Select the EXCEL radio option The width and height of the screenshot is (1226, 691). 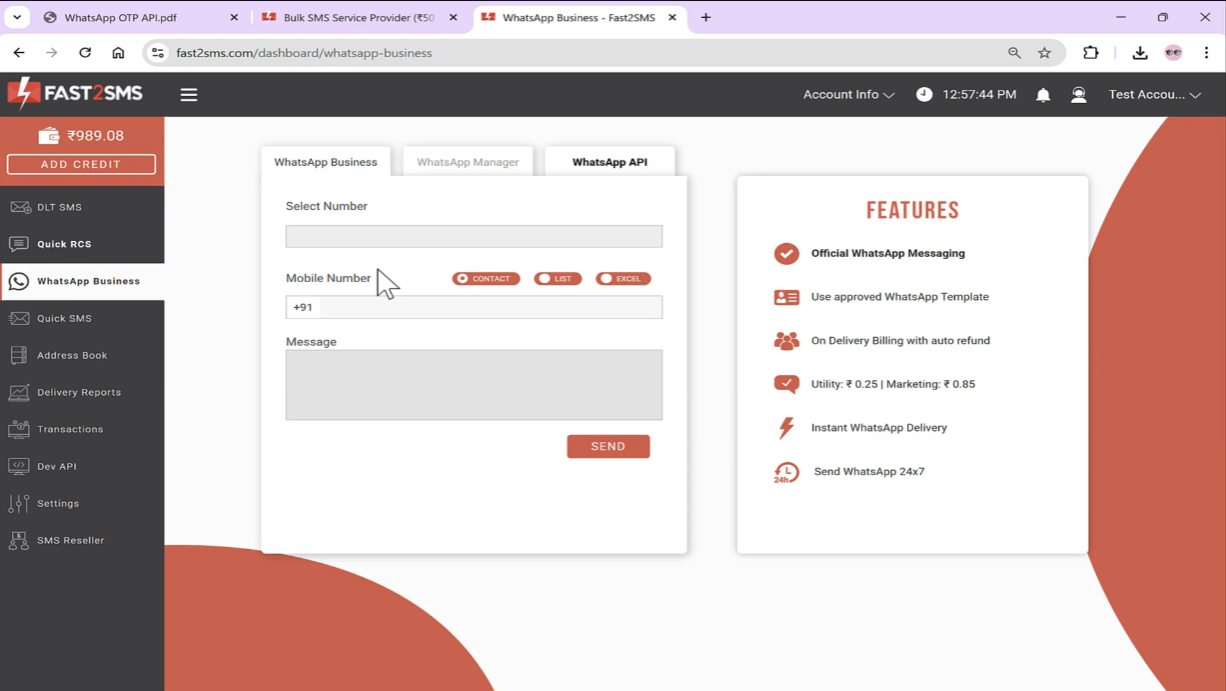pyautogui.click(x=623, y=279)
